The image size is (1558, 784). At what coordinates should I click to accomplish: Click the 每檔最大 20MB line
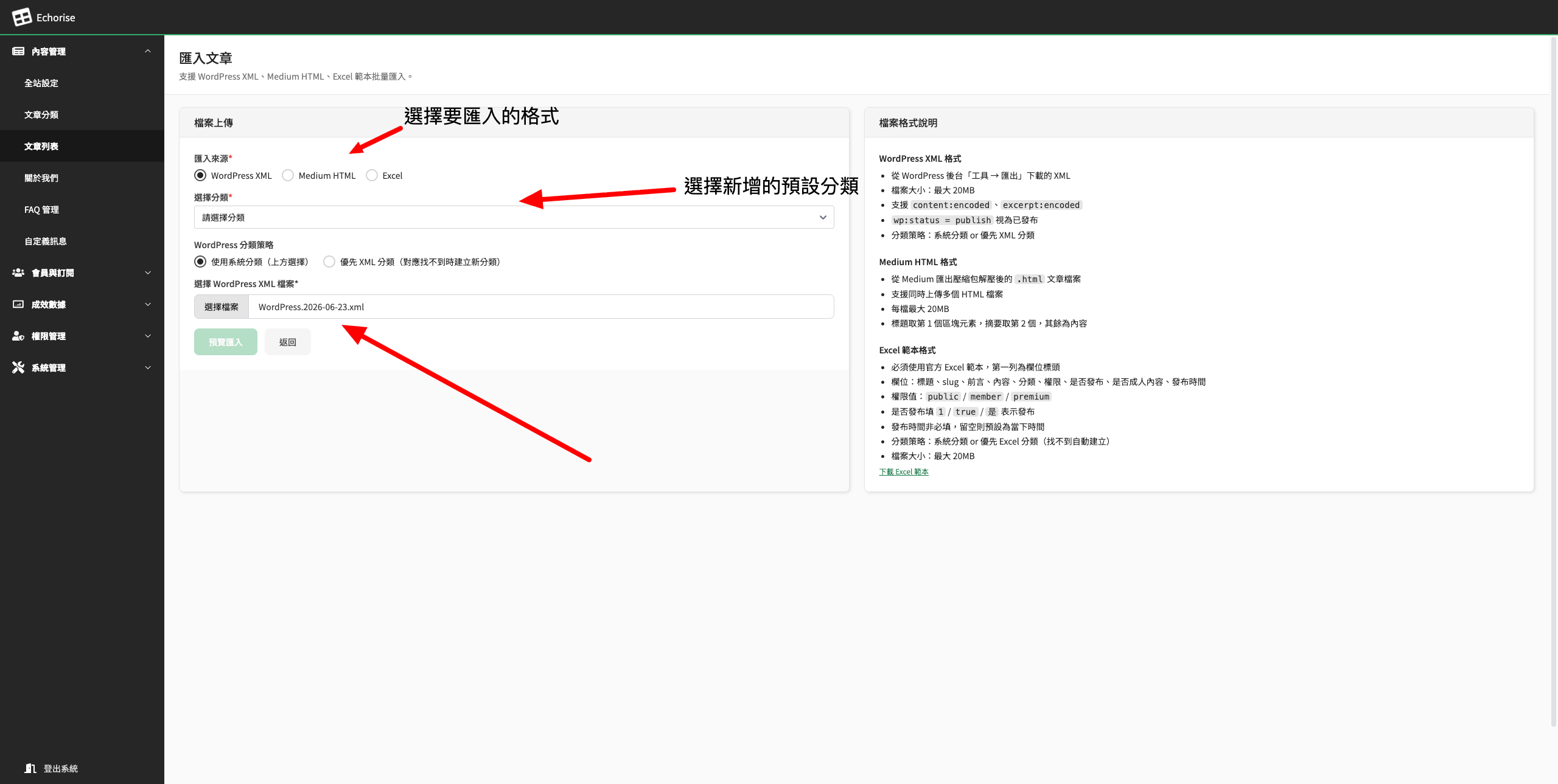pyautogui.click(x=920, y=309)
